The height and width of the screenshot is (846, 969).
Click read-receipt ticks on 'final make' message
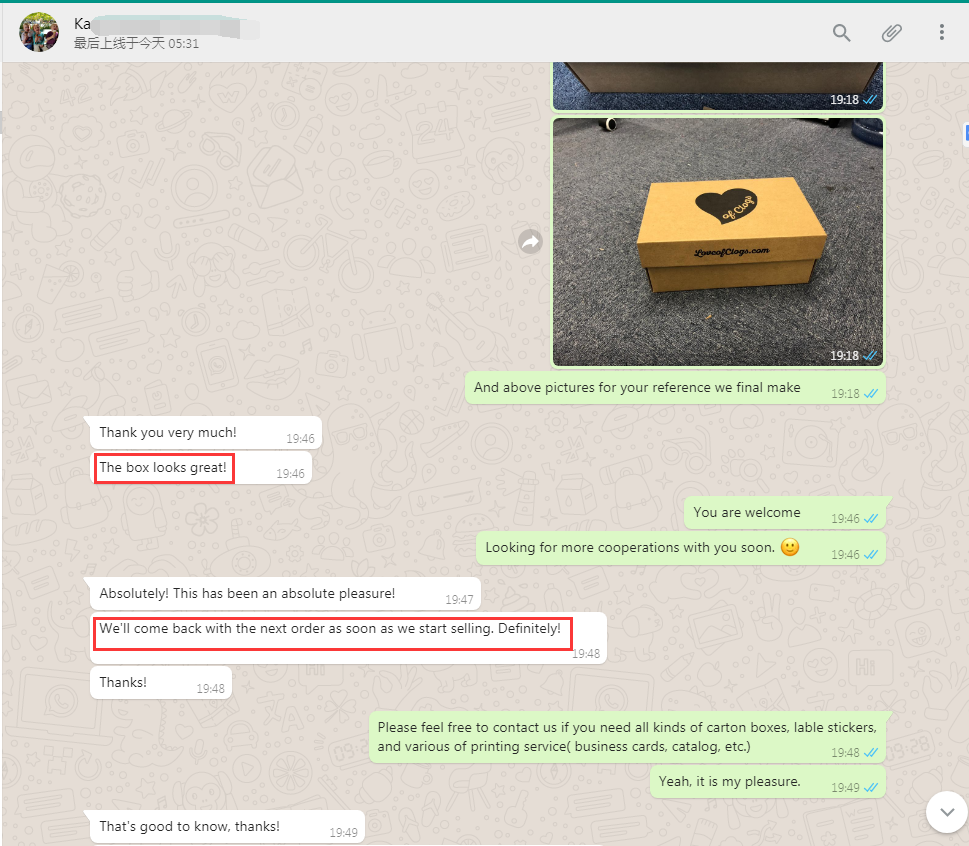(871, 394)
